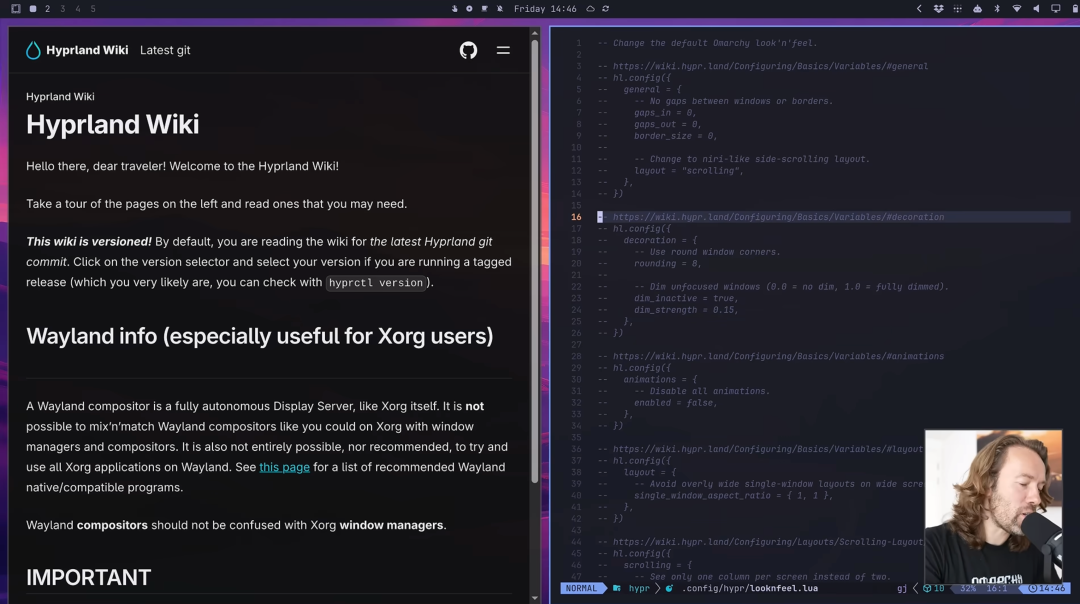The image size is (1080, 604).
Task: Click the volume speaker icon in top bar
Action: pos(1036,9)
